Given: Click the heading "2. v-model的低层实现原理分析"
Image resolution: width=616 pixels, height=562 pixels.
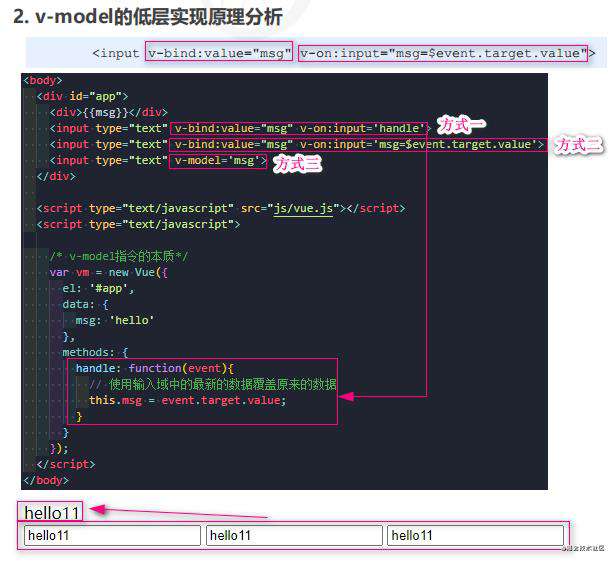Looking at the screenshot, I should 148,17.
